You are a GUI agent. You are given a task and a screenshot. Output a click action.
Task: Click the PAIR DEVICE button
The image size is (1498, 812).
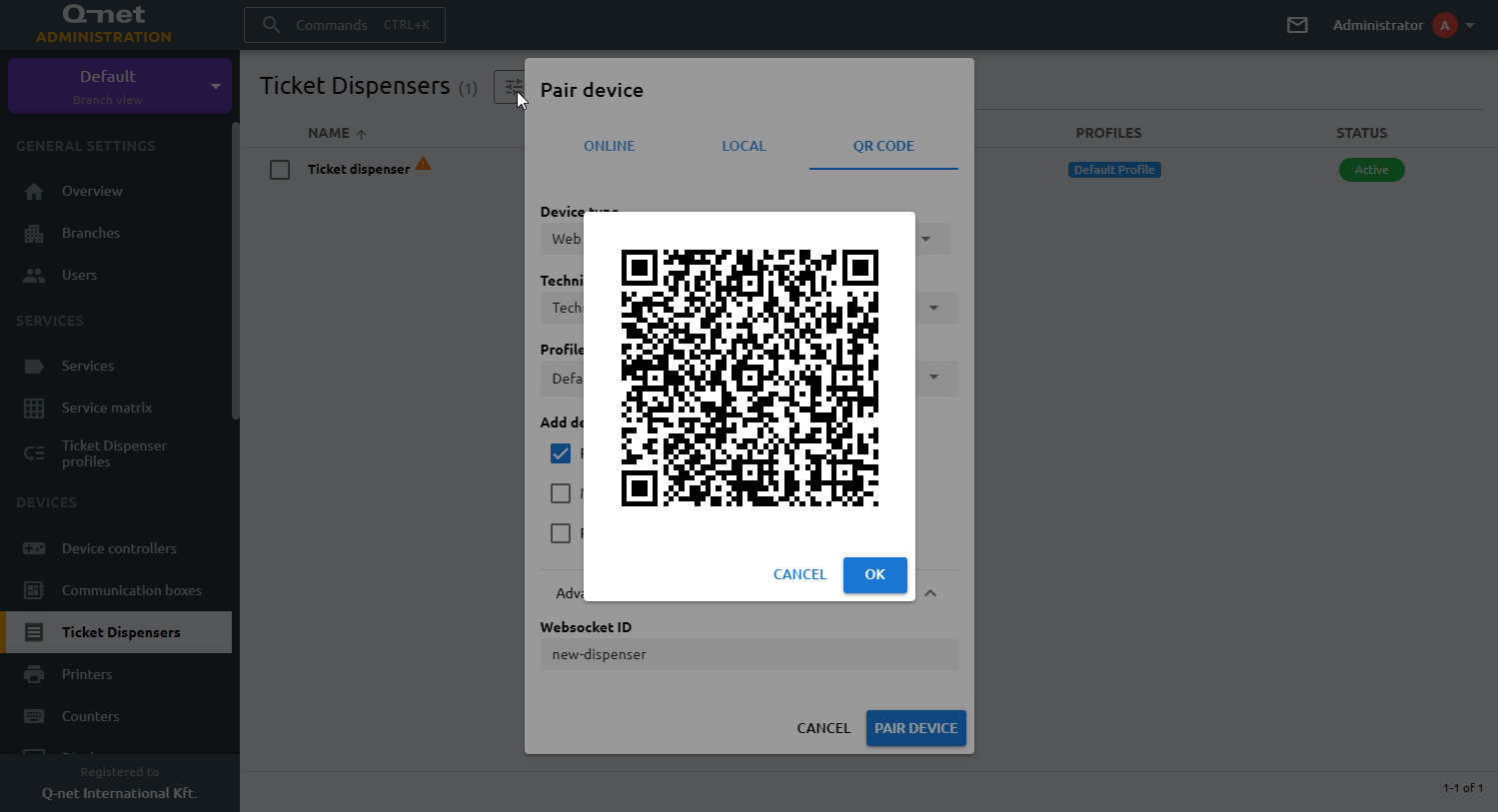(915, 728)
